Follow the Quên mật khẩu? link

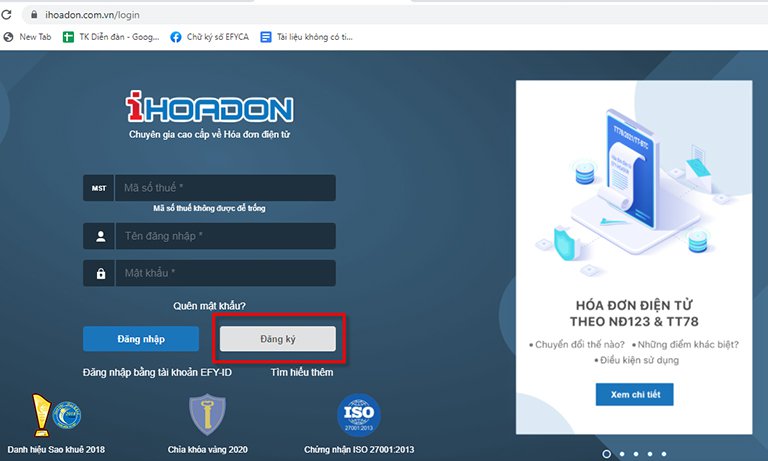(209, 306)
